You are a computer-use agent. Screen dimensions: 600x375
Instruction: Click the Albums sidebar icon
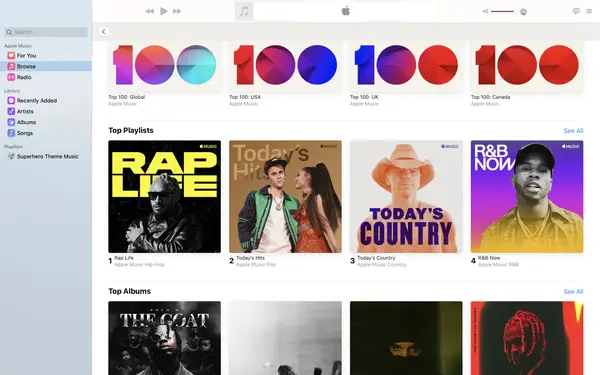click(x=11, y=122)
